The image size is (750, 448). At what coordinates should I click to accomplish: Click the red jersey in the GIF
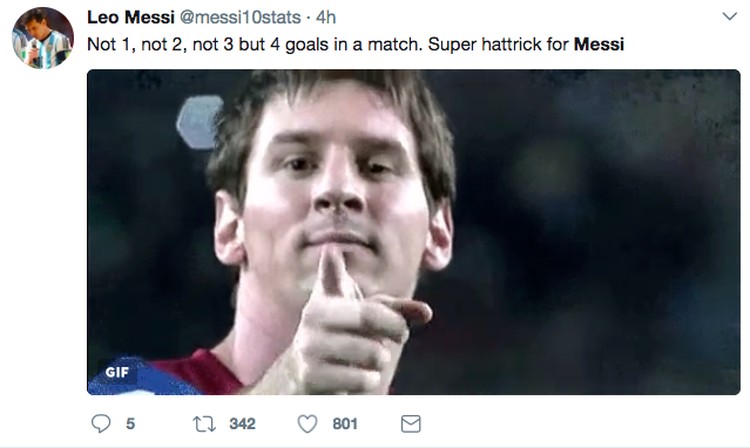pos(195,376)
